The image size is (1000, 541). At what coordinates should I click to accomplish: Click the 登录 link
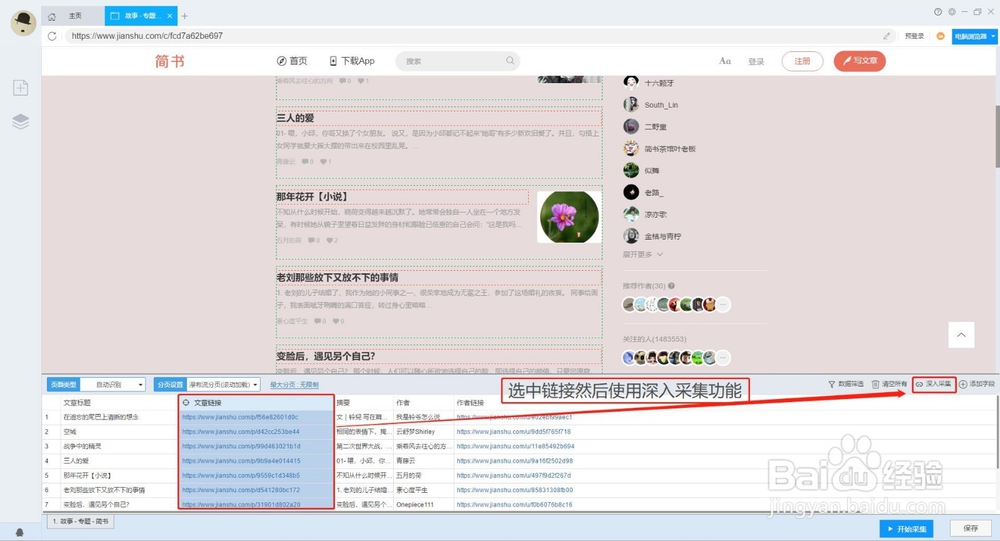click(756, 61)
